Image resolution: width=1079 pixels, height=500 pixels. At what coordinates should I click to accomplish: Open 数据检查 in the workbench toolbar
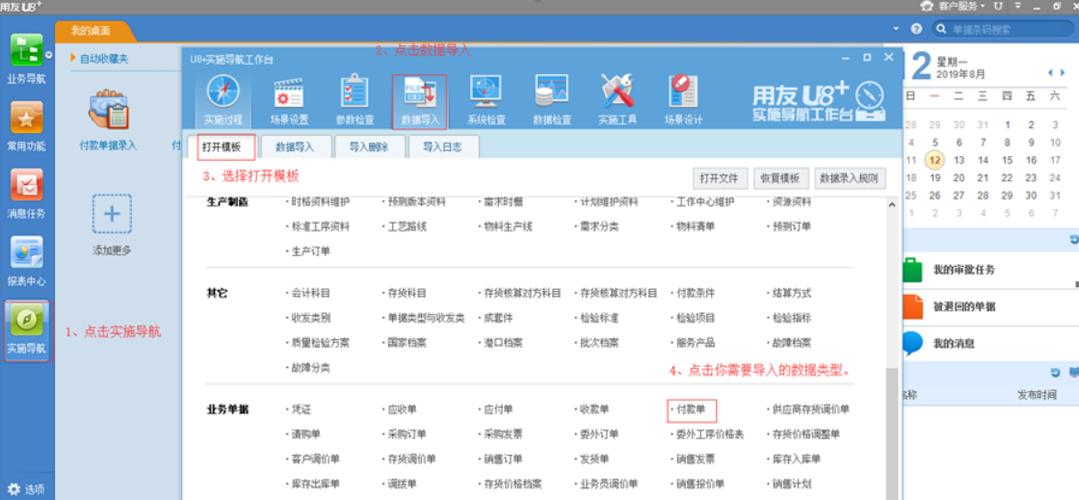552,100
